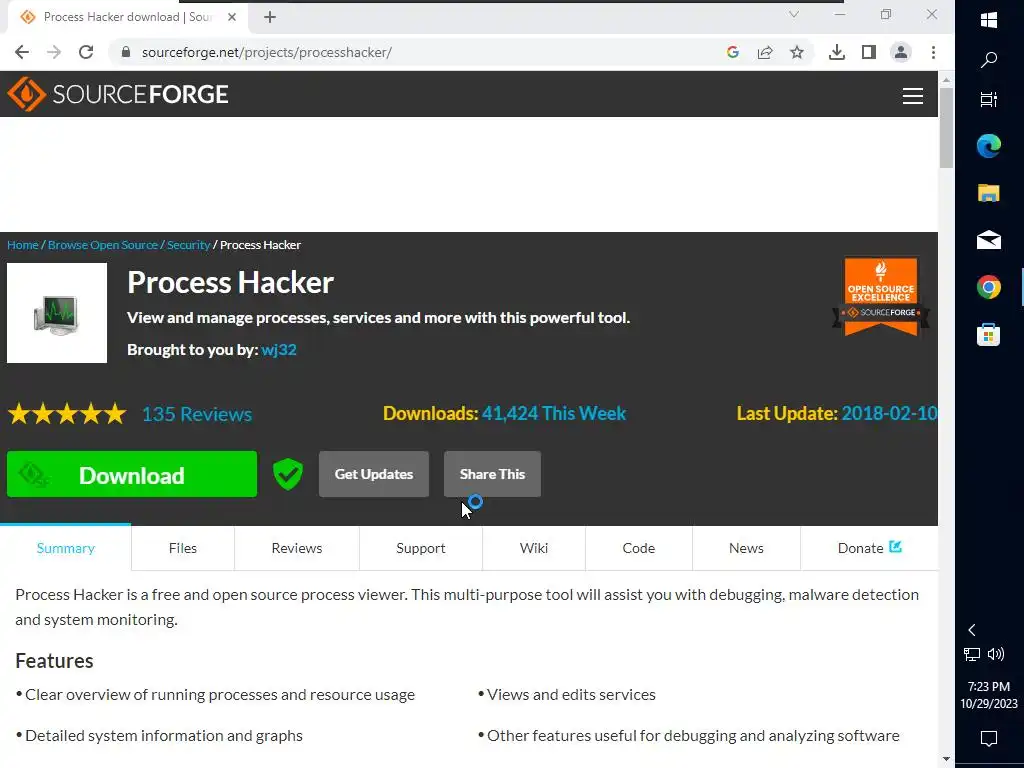The width and height of the screenshot is (1024, 768).
Task: Click the network icon in the system tray
Action: pyautogui.click(x=972, y=654)
